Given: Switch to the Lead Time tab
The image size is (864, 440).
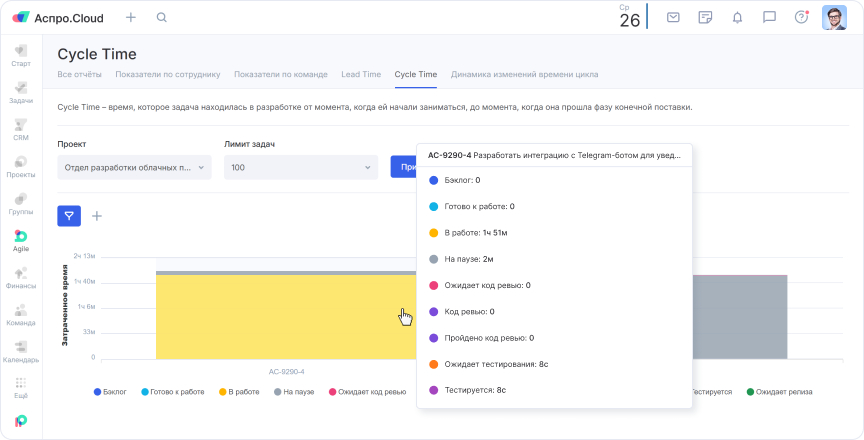Looking at the screenshot, I should [361, 75].
